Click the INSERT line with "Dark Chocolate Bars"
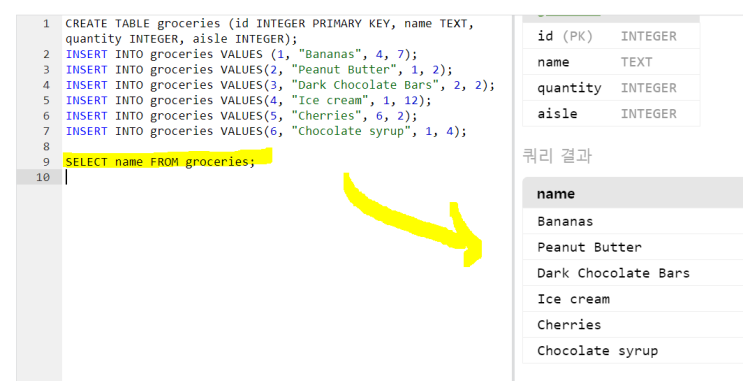 [x=280, y=85]
